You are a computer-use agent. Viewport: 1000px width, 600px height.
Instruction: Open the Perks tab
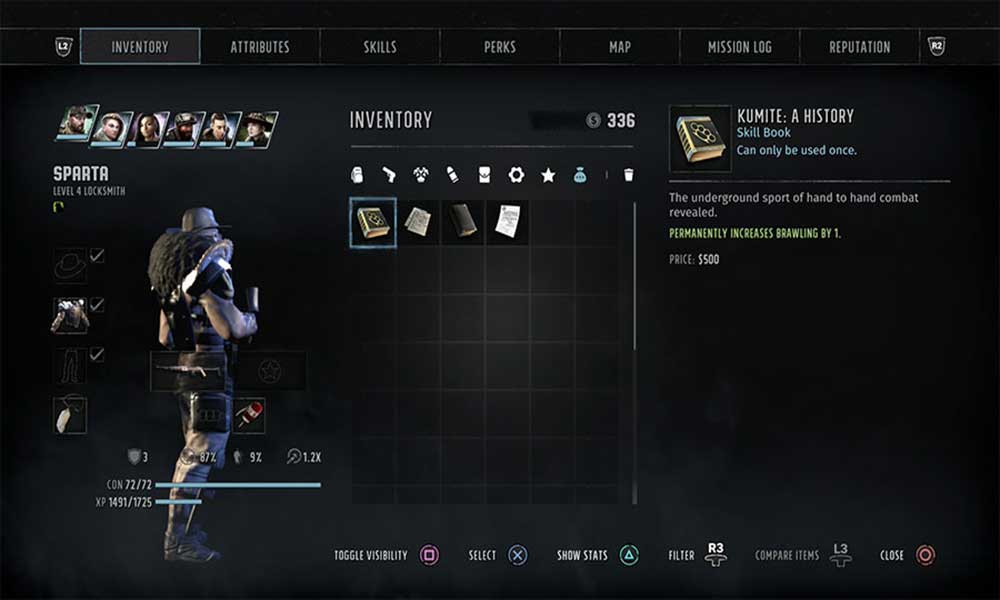[x=499, y=47]
